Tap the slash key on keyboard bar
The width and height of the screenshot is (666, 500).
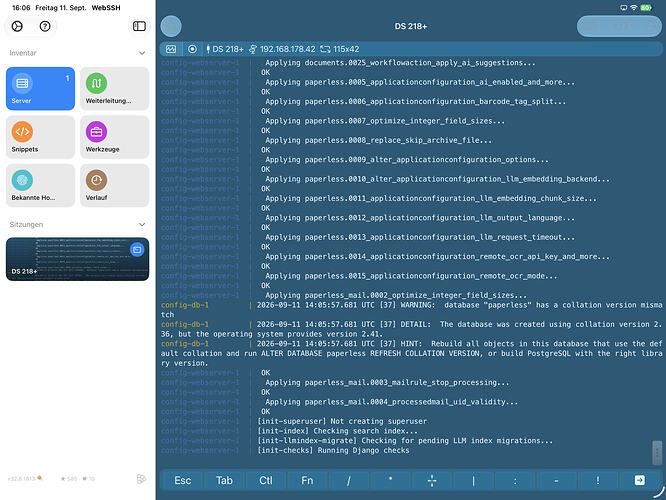point(348,480)
